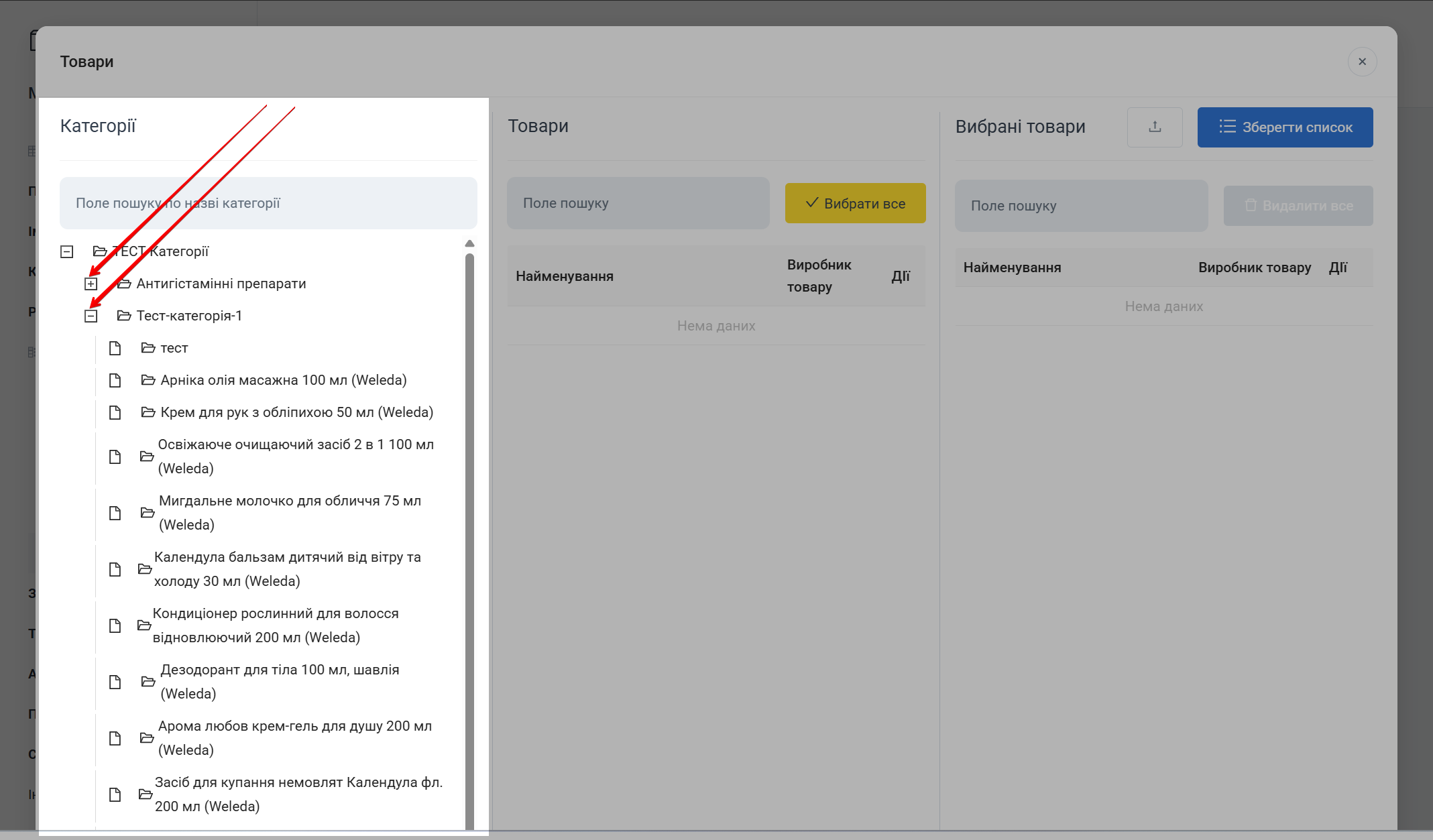Click folder icon of Антигістамінні препарати

click(124, 284)
